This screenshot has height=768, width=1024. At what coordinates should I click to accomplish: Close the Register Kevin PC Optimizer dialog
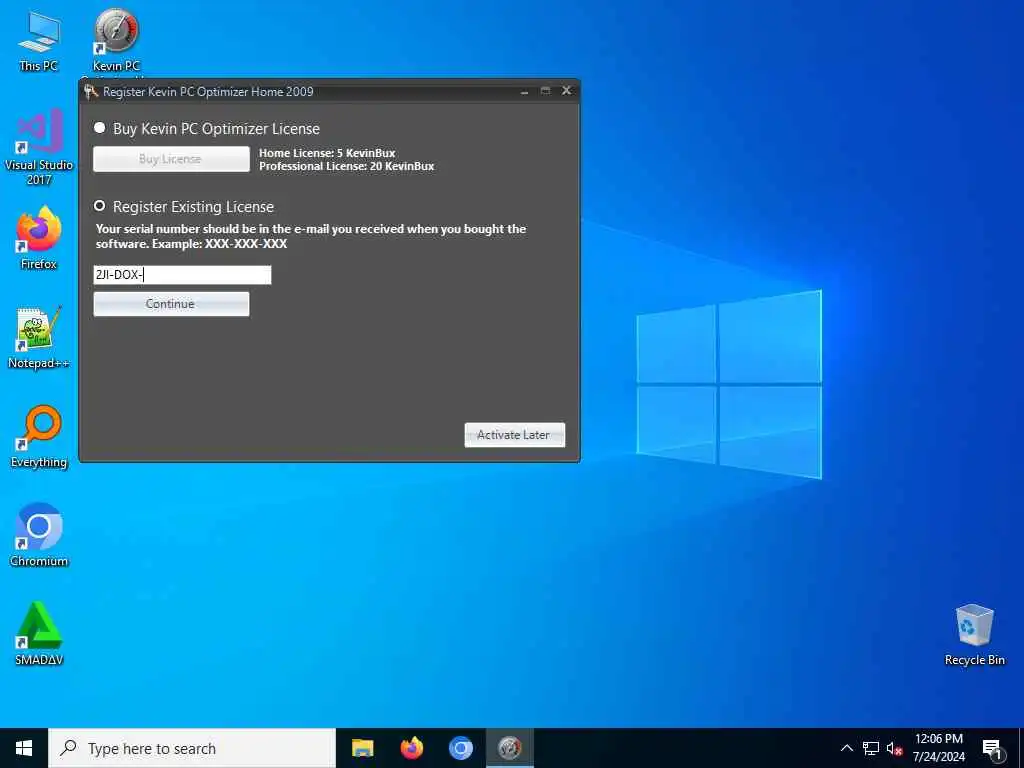pos(566,91)
